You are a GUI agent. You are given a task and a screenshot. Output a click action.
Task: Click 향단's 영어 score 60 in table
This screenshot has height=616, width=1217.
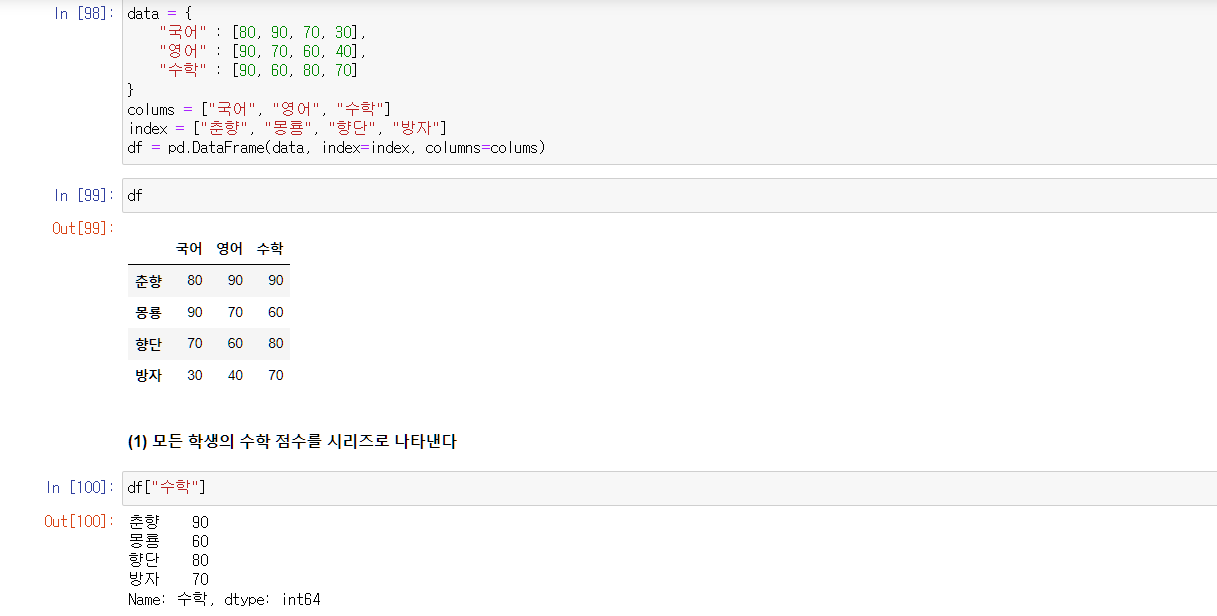pos(235,344)
